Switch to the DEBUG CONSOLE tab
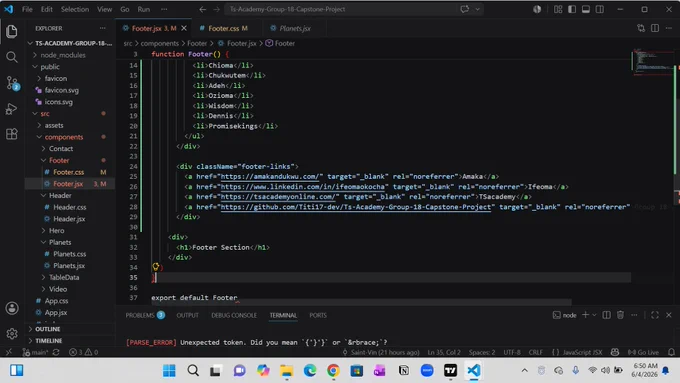Image resolution: width=680 pixels, height=383 pixels. click(x=234, y=315)
